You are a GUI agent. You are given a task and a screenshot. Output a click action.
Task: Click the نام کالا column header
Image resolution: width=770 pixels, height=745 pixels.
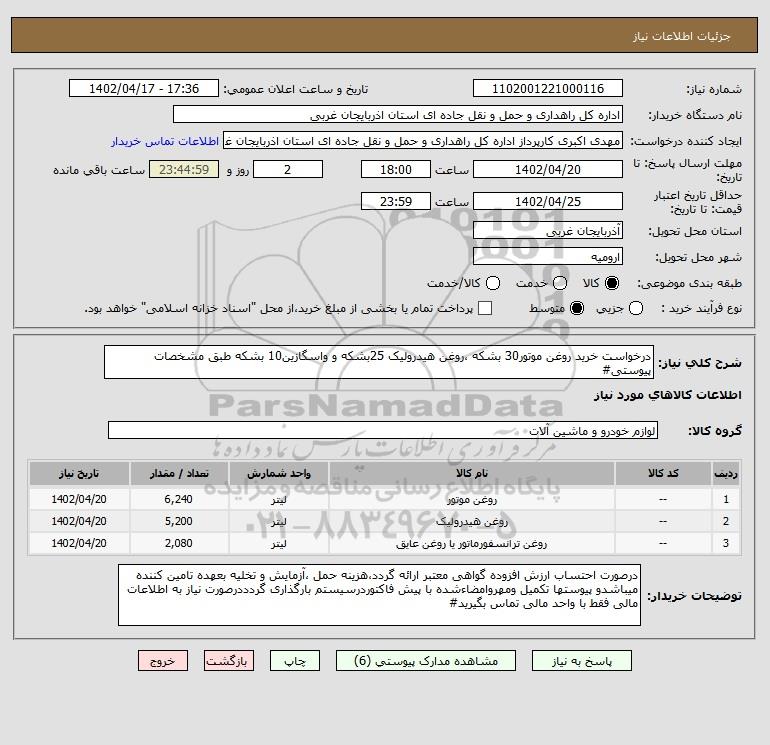[471, 473]
